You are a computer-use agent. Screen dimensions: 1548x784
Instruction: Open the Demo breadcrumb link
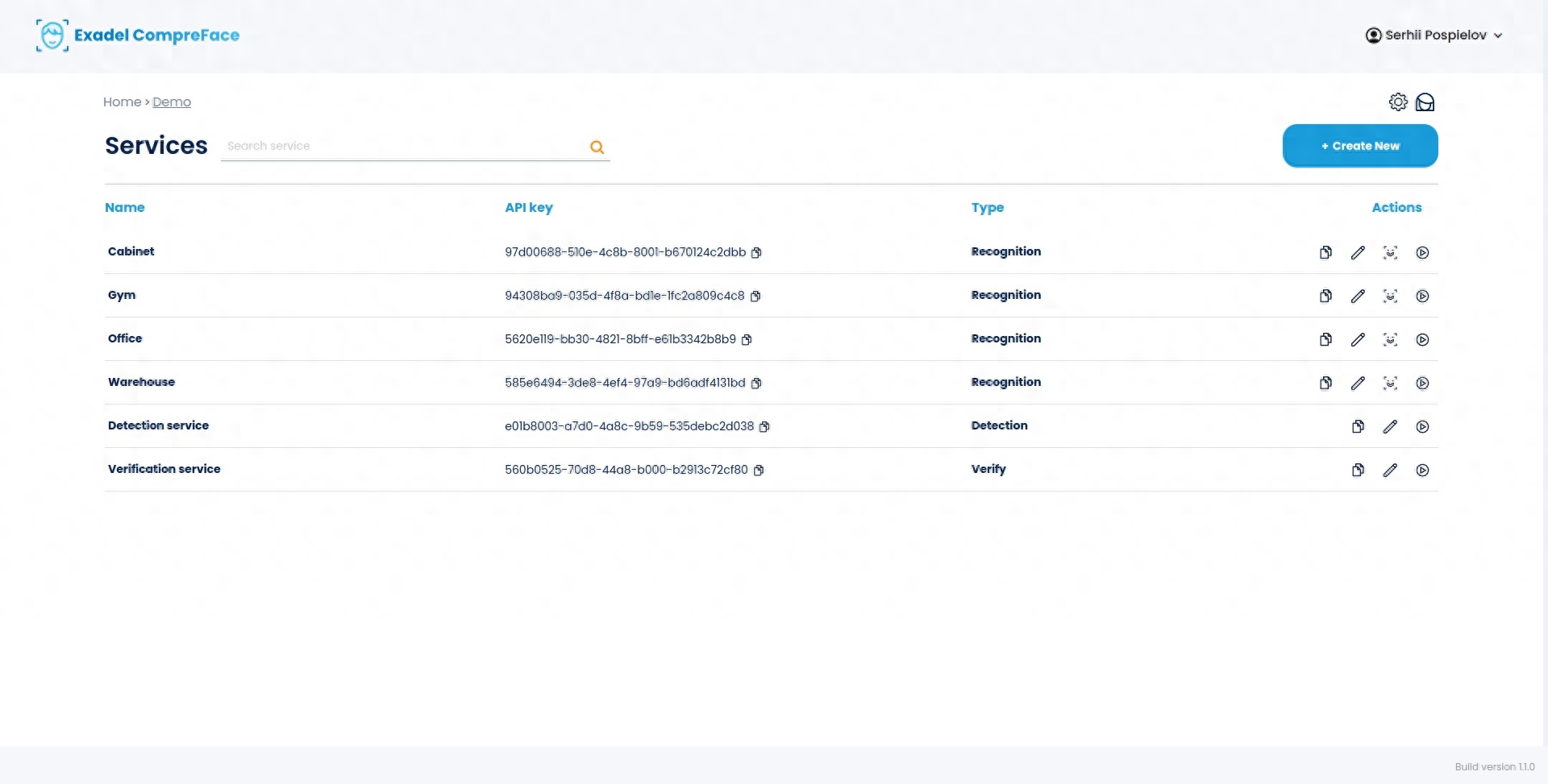pyautogui.click(x=172, y=102)
